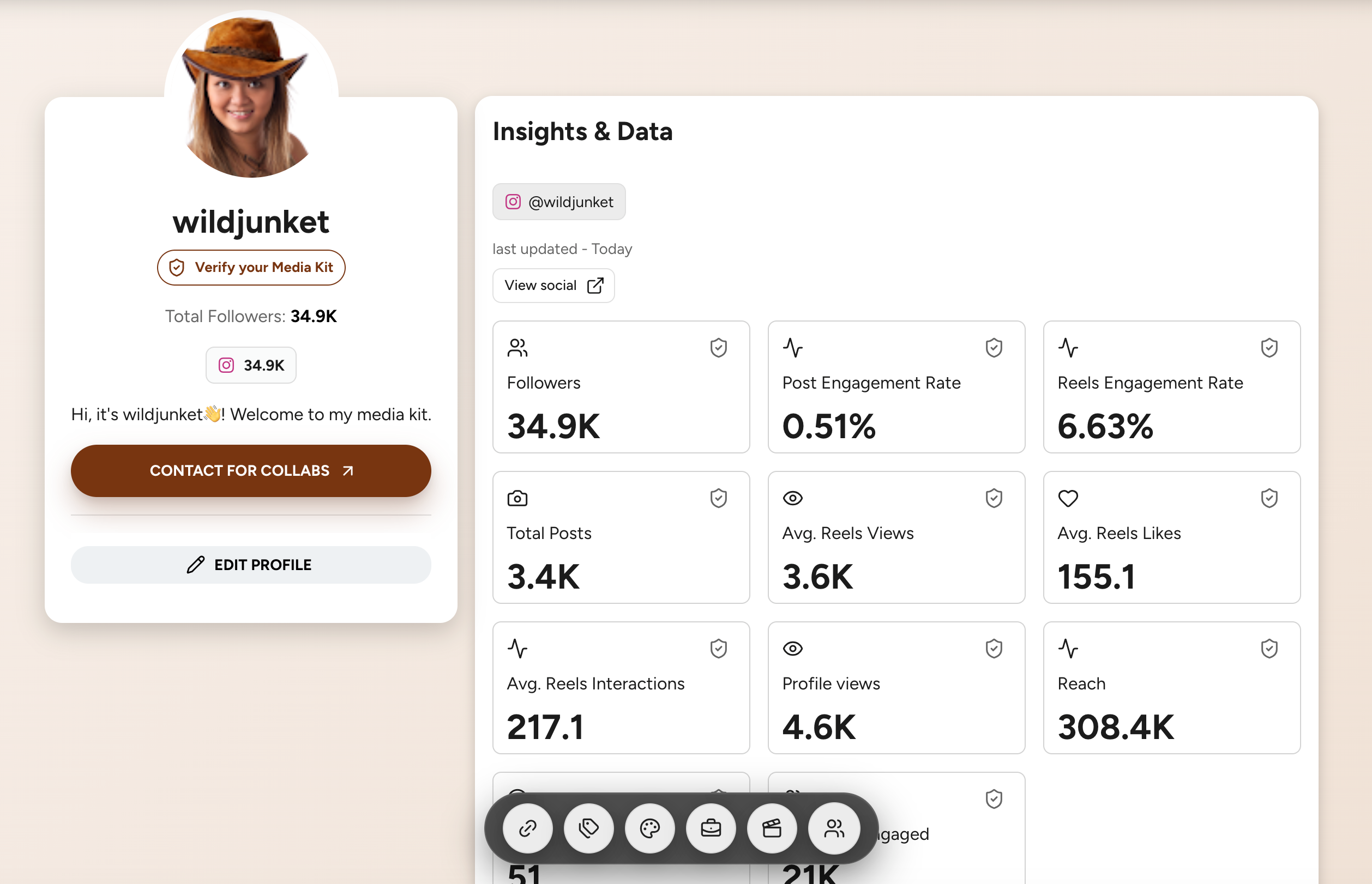Click the wildjunket profile photo

(x=251, y=94)
